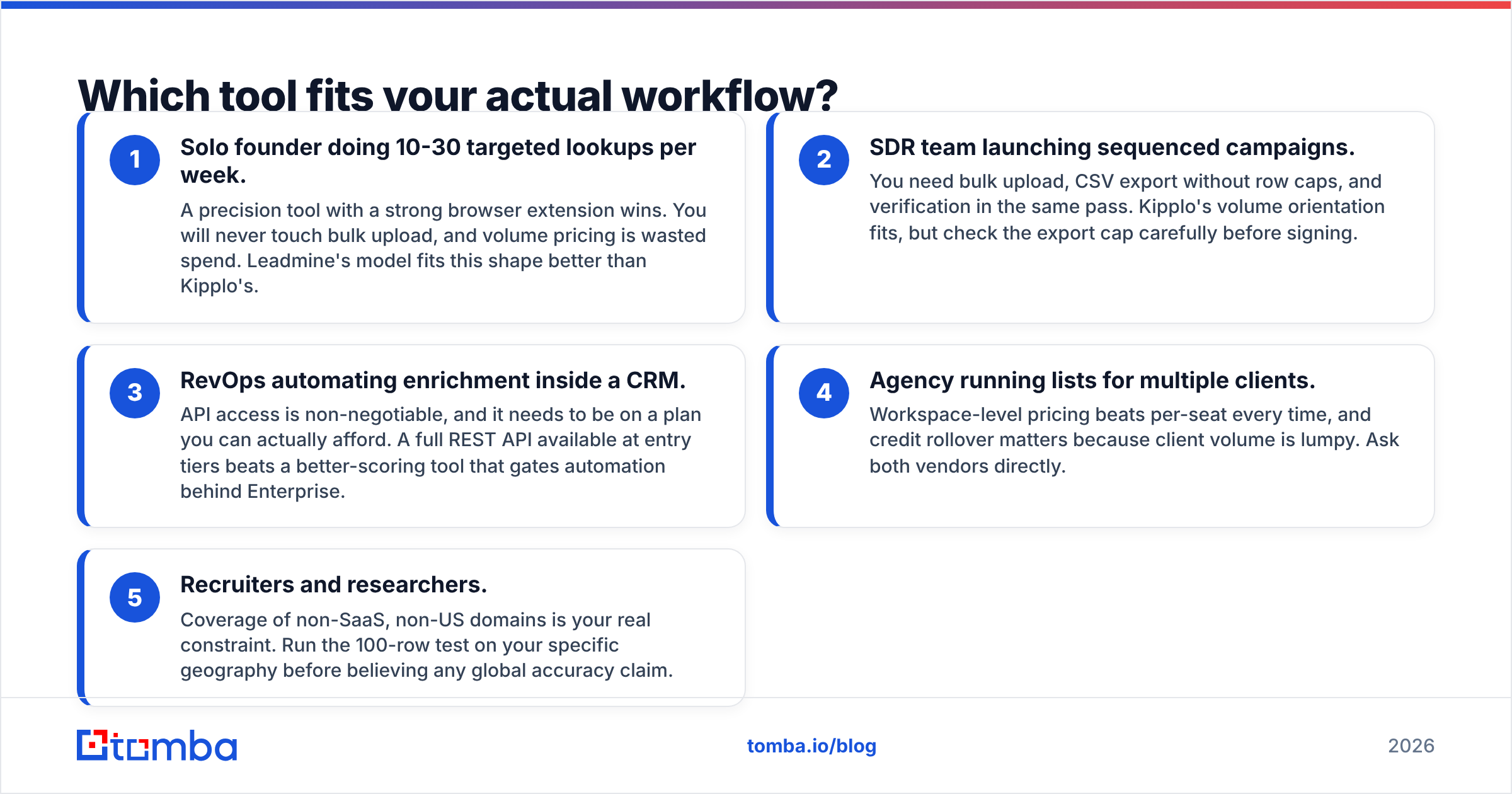Click paragraph starting "You need bulk upload, CSV export"
Image resolution: width=1512 pixels, height=794 pixels.
[1127, 207]
